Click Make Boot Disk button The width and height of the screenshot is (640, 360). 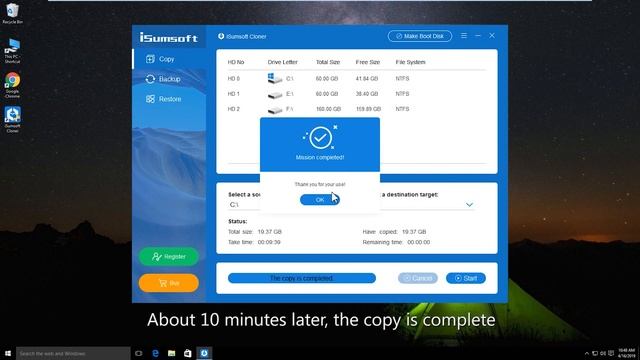tap(420, 36)
